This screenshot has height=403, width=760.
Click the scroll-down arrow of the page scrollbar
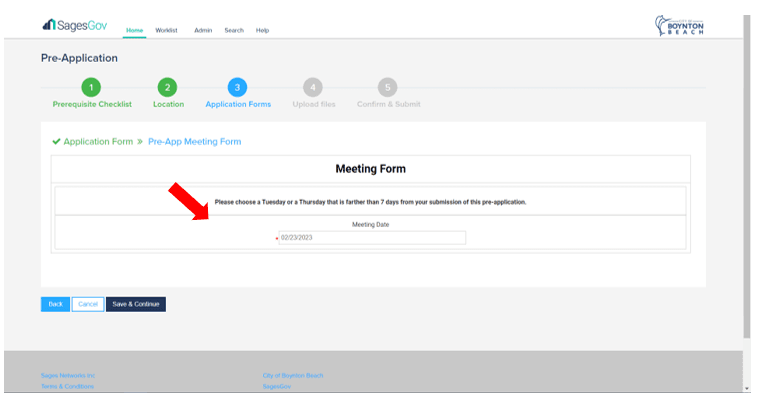(746, 388)
